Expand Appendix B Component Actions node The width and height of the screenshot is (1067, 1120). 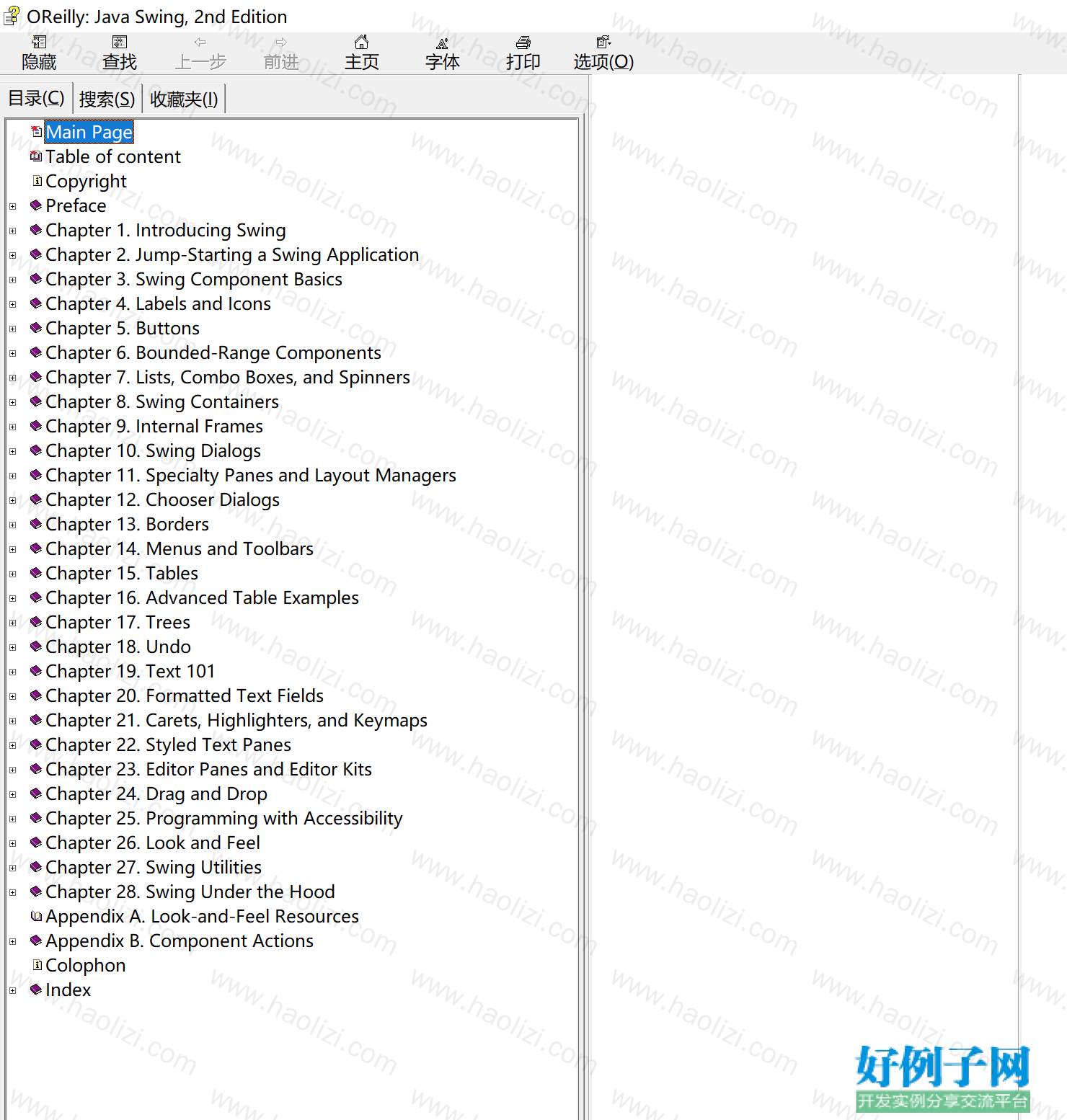tap(12, 941)
